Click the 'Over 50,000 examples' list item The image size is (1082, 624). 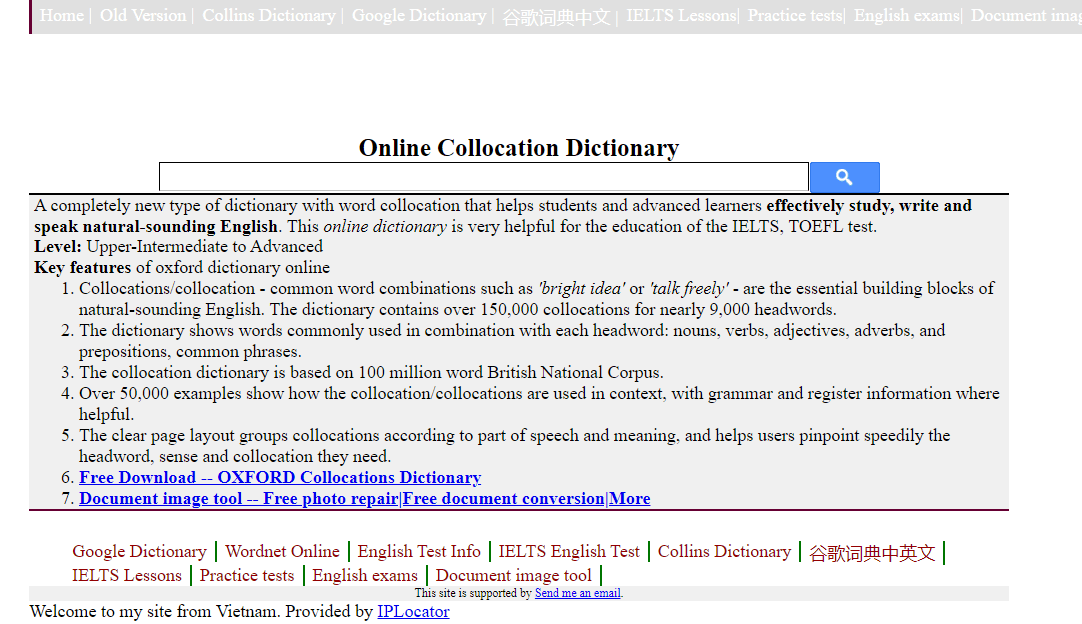pos(539,404)
